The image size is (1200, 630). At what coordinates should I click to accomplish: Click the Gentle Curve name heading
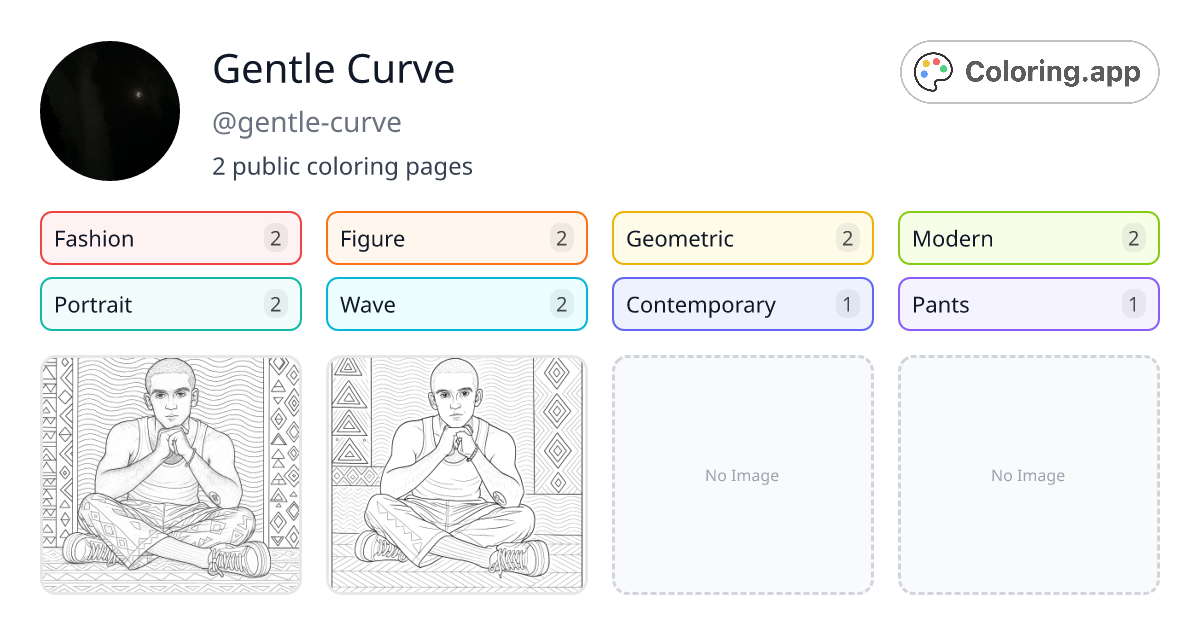(334, 70)
